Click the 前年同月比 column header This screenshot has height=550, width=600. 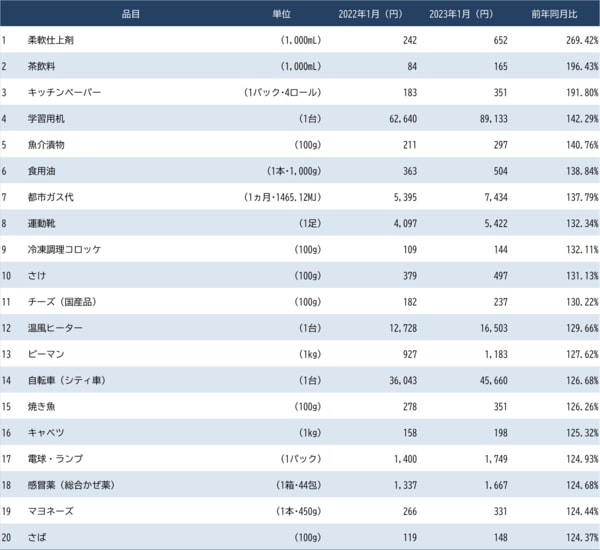pos(554,15)
